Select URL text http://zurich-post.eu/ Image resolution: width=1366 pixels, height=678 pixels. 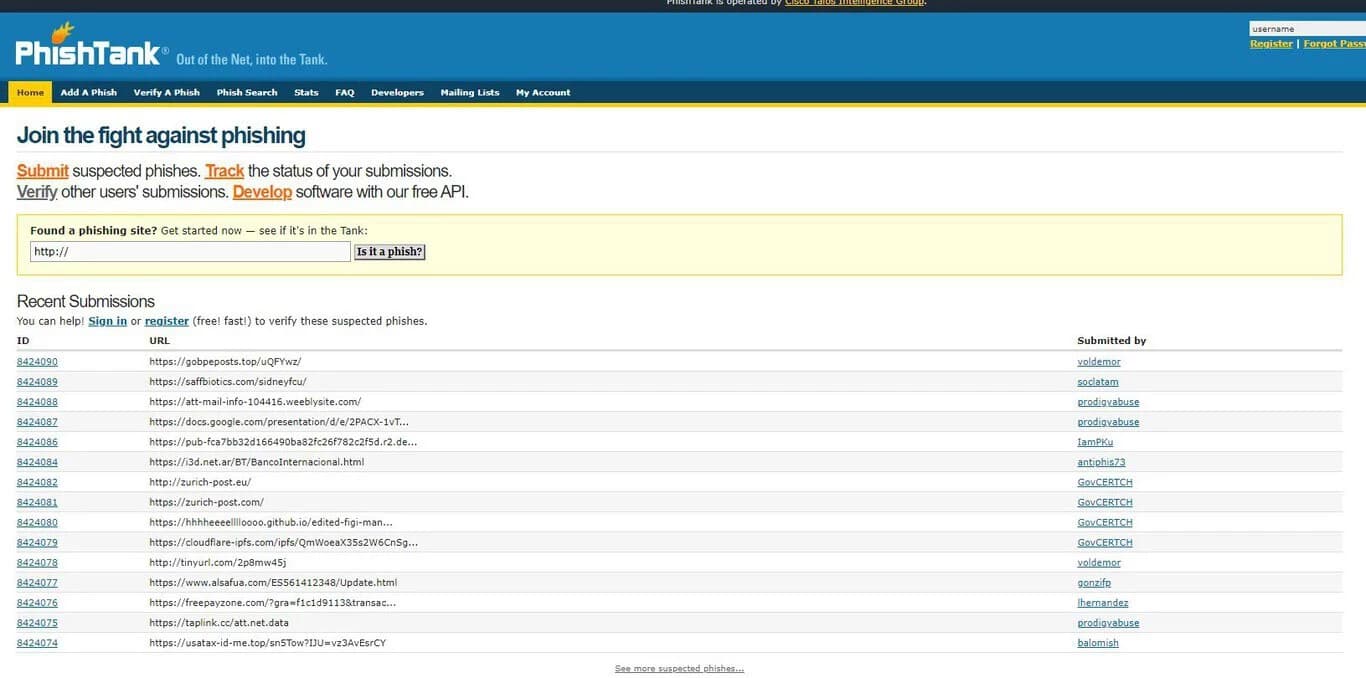coord(200,482)
